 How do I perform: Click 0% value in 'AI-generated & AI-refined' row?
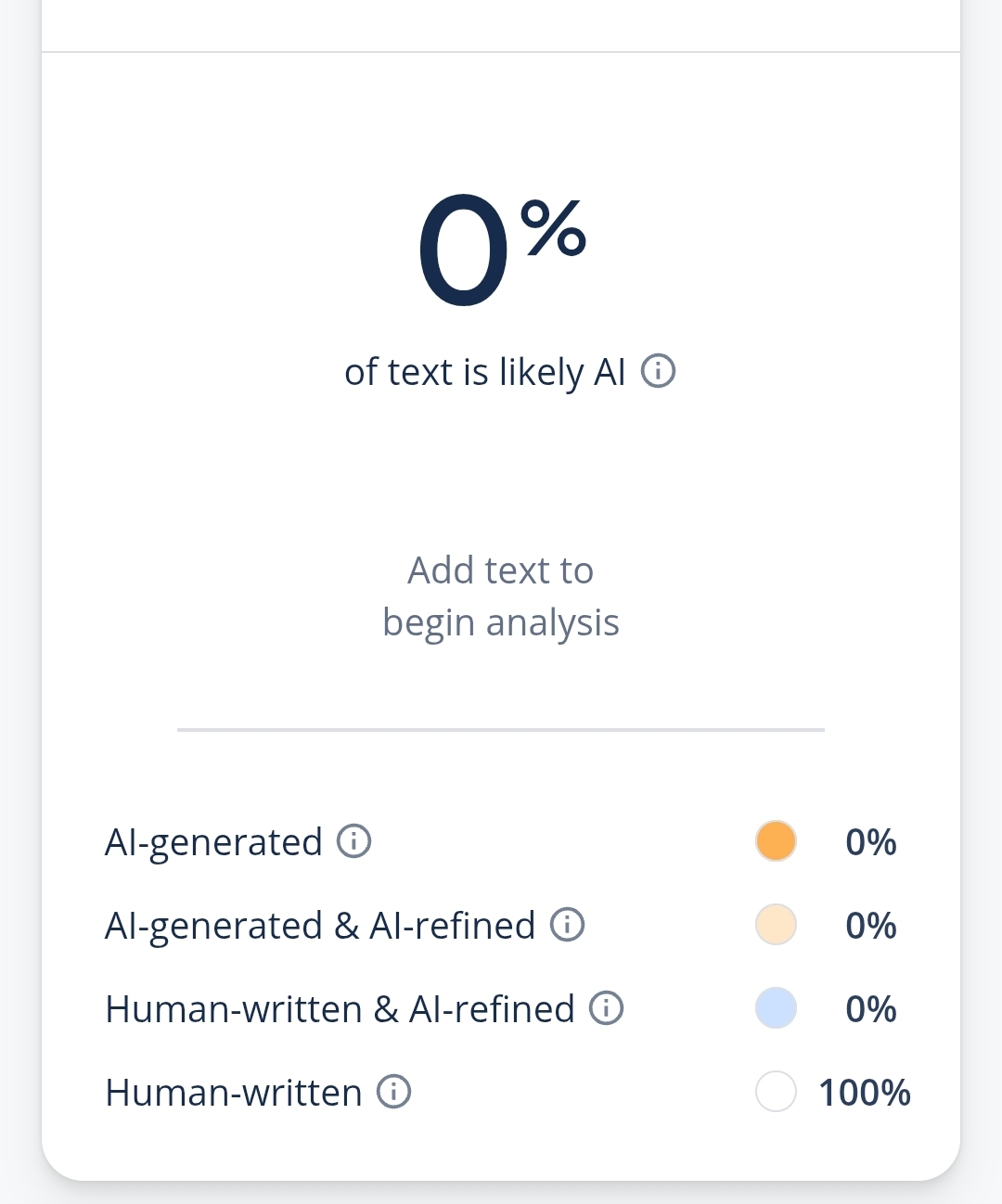point(870,926)
